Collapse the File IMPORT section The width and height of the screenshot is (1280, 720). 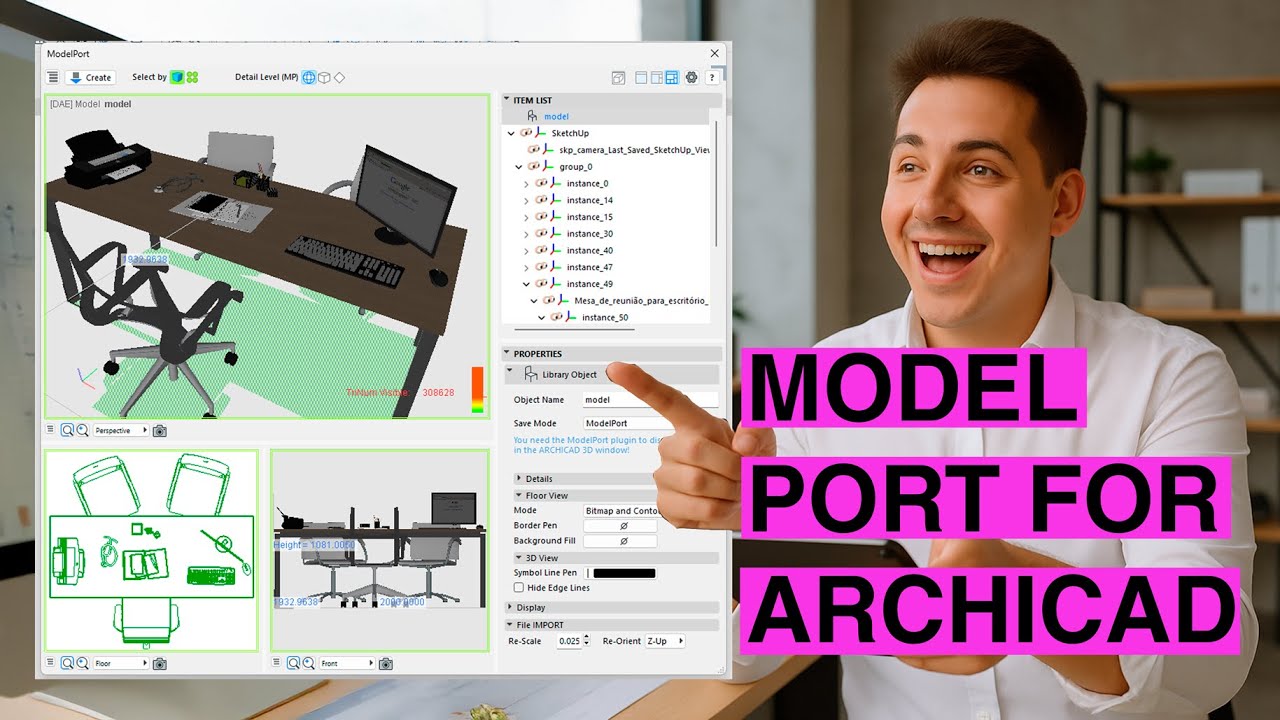(612, 625)
